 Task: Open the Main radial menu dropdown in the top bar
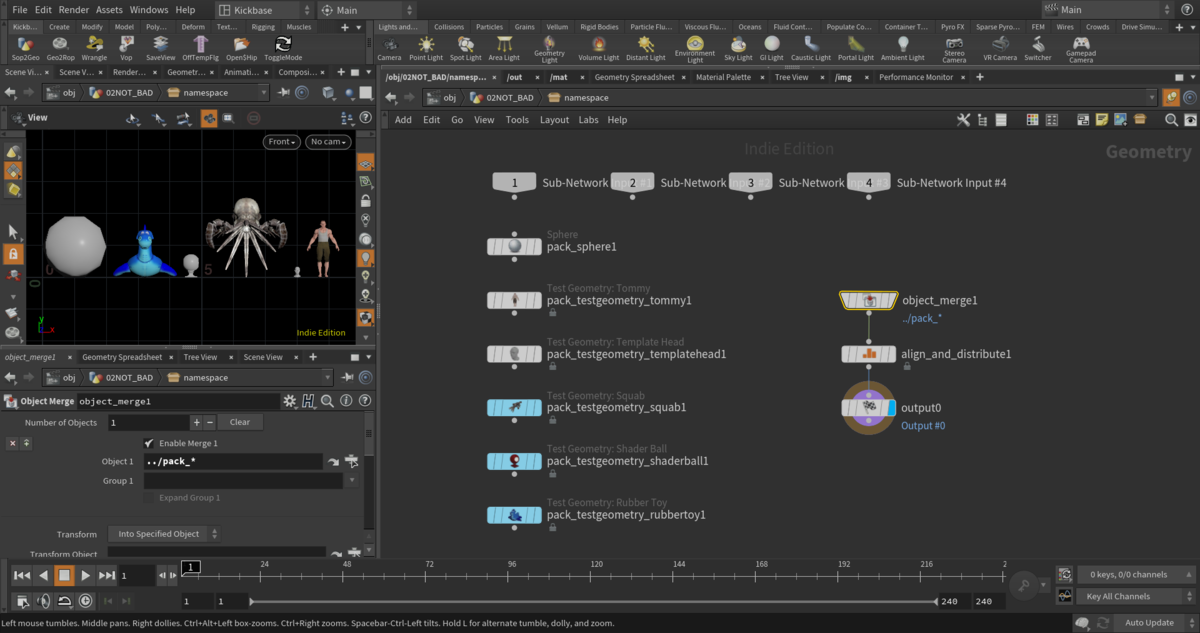366,10
